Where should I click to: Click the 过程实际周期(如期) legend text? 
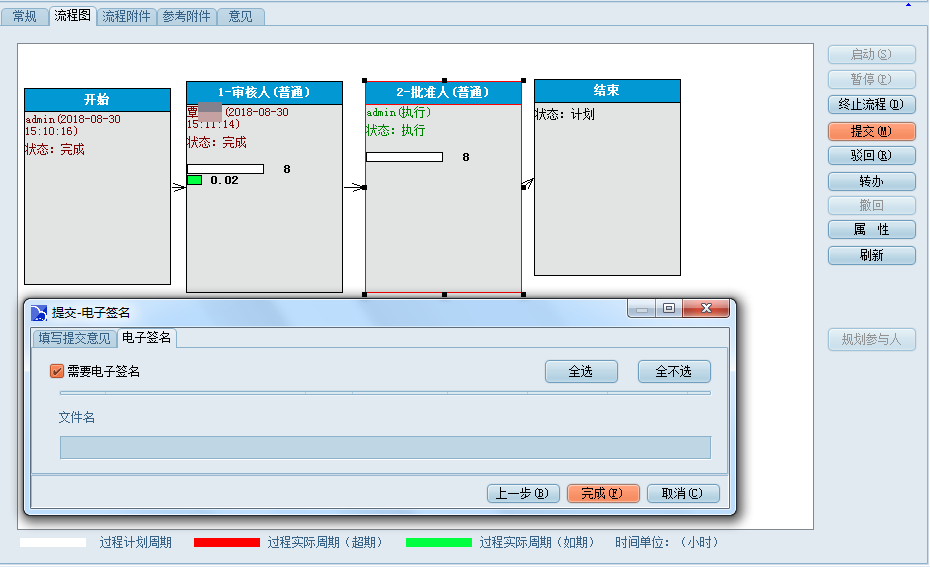pyautogui.click(x=537, y=543)
